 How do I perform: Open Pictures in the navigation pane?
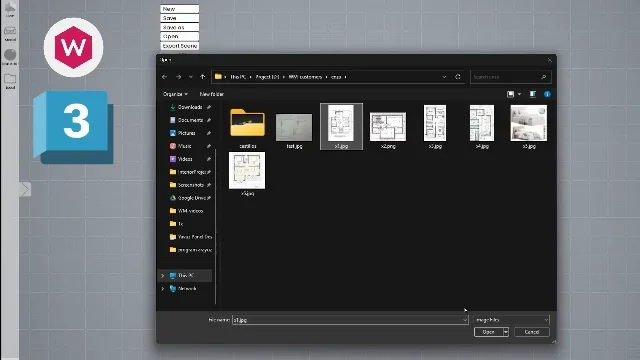pos(187,133)
